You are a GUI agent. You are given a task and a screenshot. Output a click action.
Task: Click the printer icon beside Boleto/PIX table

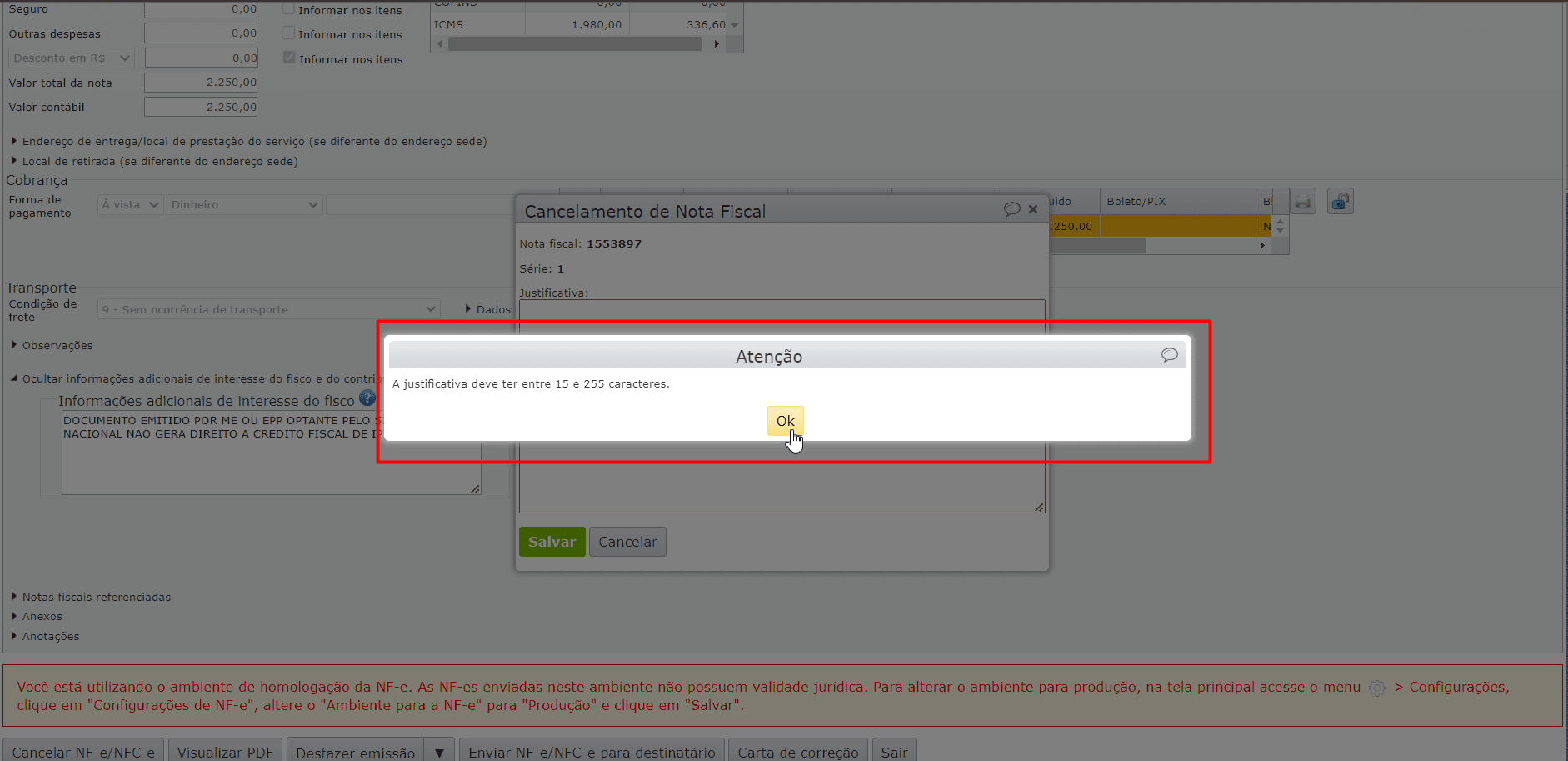point(1303,202)
